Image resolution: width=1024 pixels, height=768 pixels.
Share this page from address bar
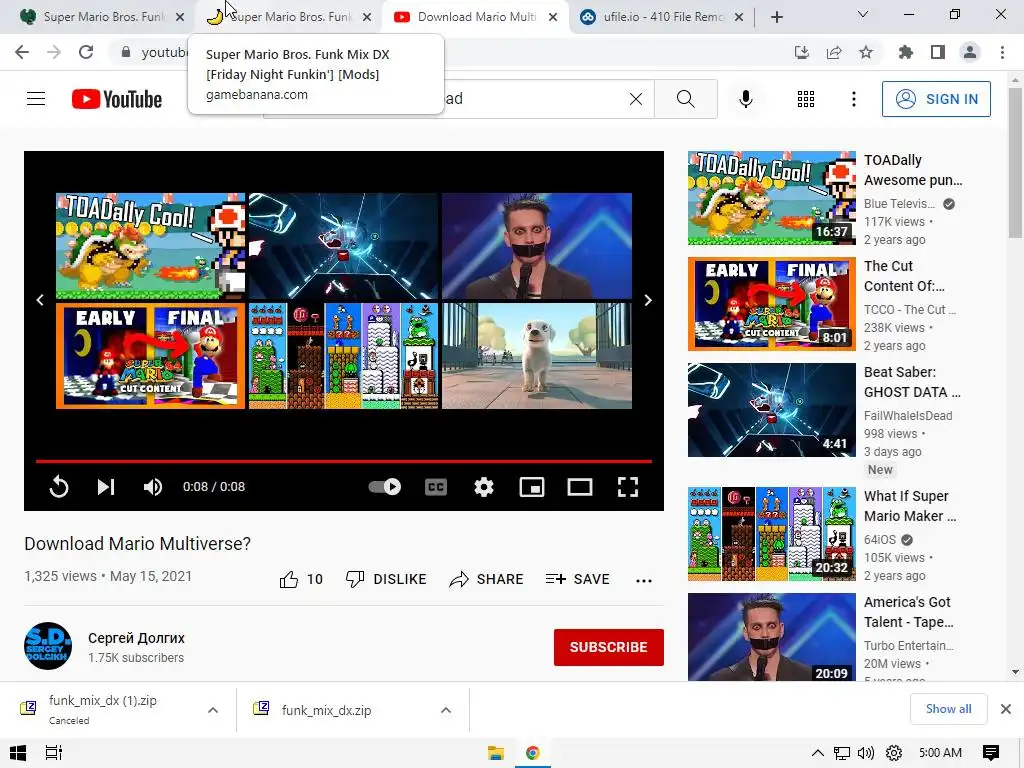[x=834, y=52]
